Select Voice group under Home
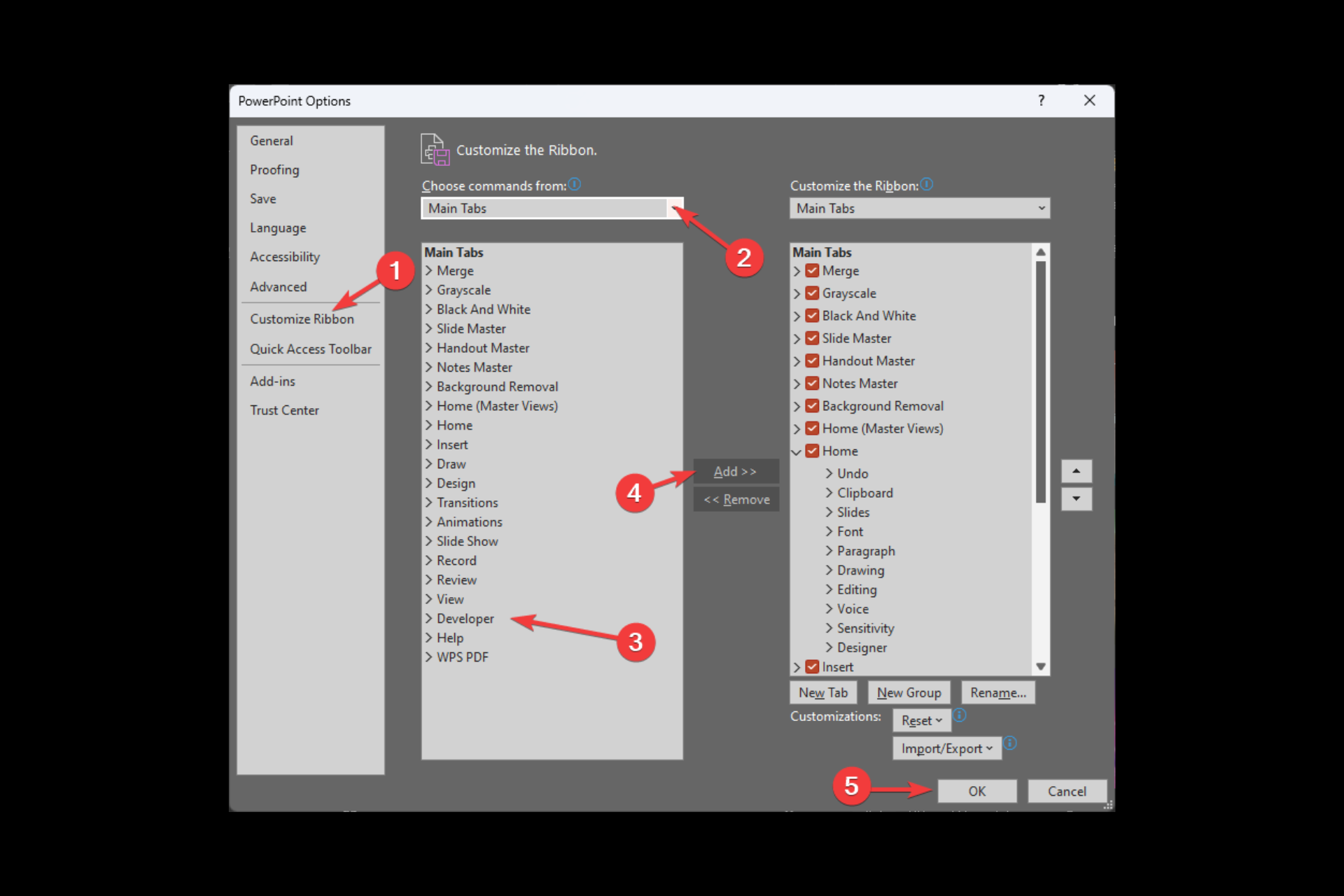The width and height of the screenshot is (1344, 896). tap(853, 609)
